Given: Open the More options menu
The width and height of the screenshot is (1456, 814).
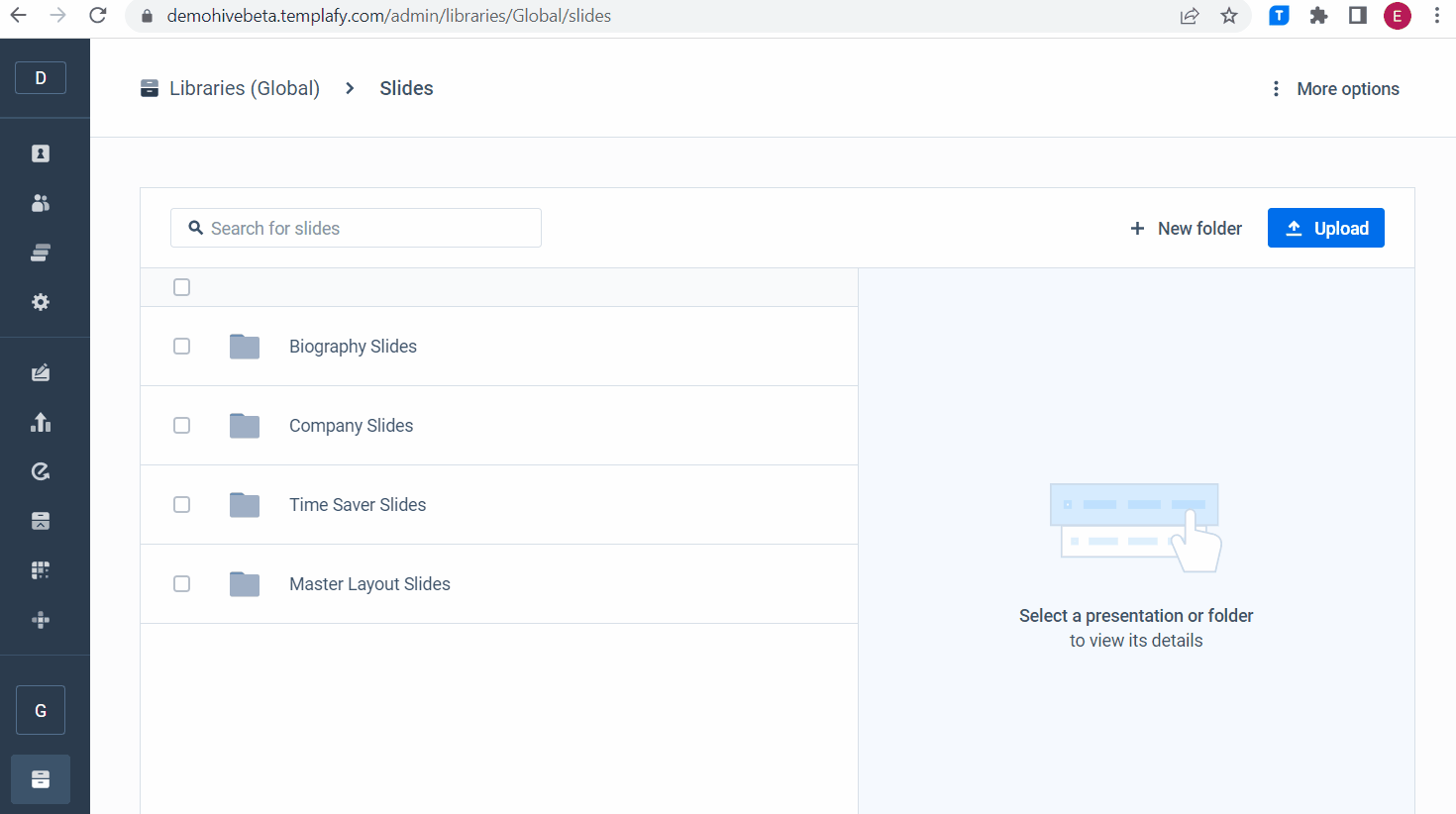Looking at the screenshot, I should pyautogui.click(x=1335, y=89).
